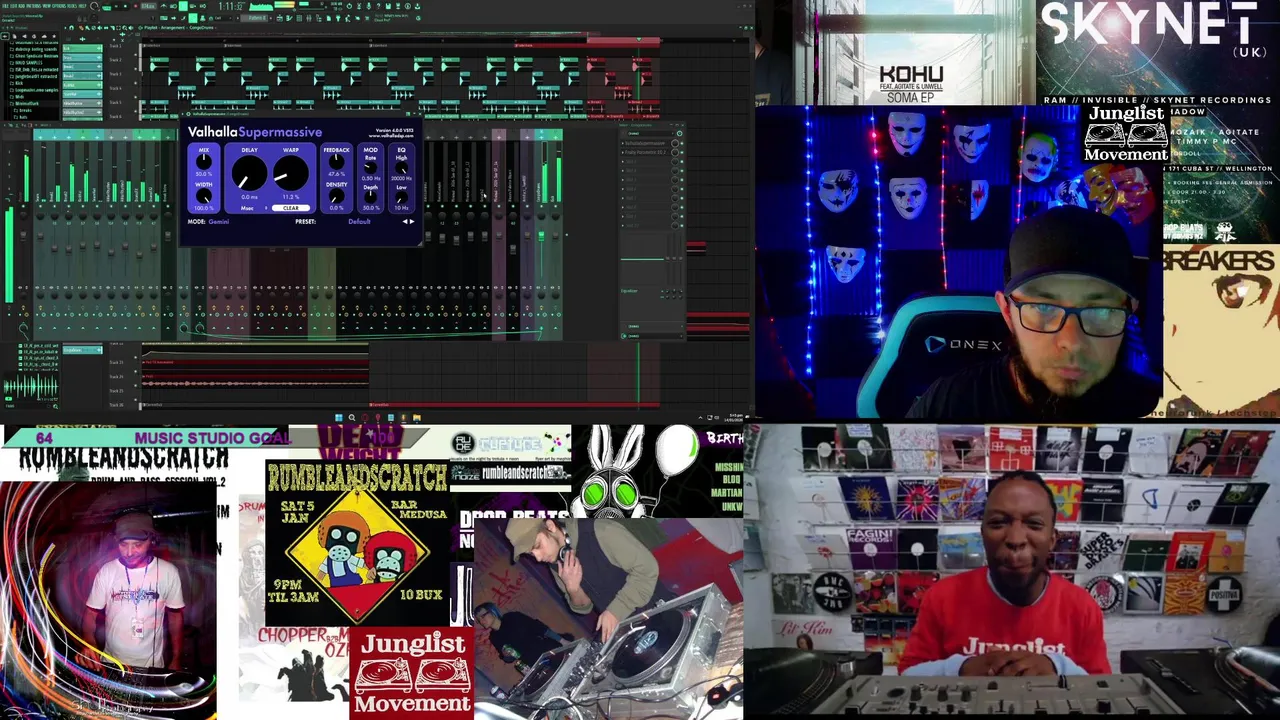Viewport: 1280px width, 720px height.
Task: Click the Valhalla FEEDBACK knob
Action: (x=336, y=161)
